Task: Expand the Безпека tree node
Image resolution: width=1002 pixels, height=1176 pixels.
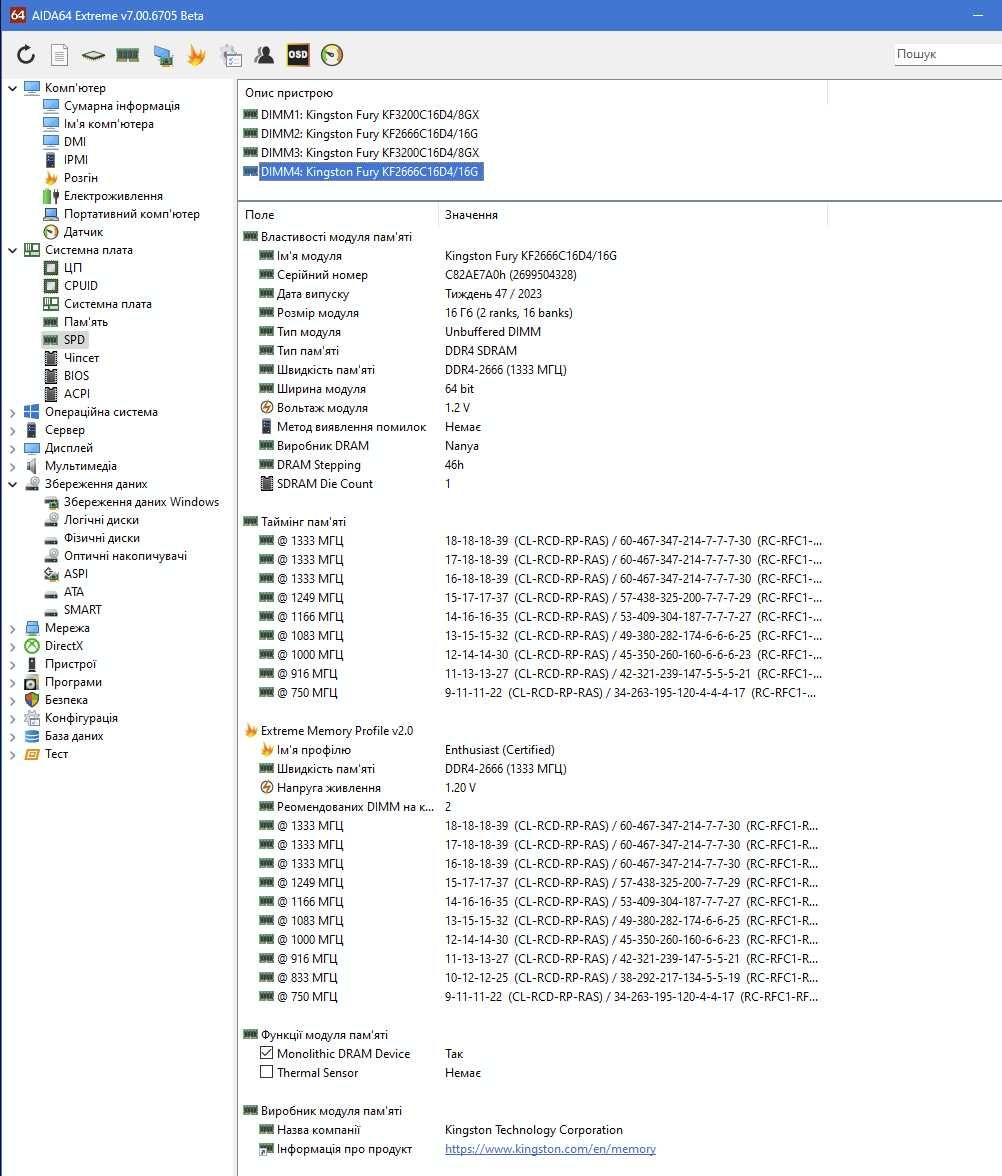Action: click(12, 700)
